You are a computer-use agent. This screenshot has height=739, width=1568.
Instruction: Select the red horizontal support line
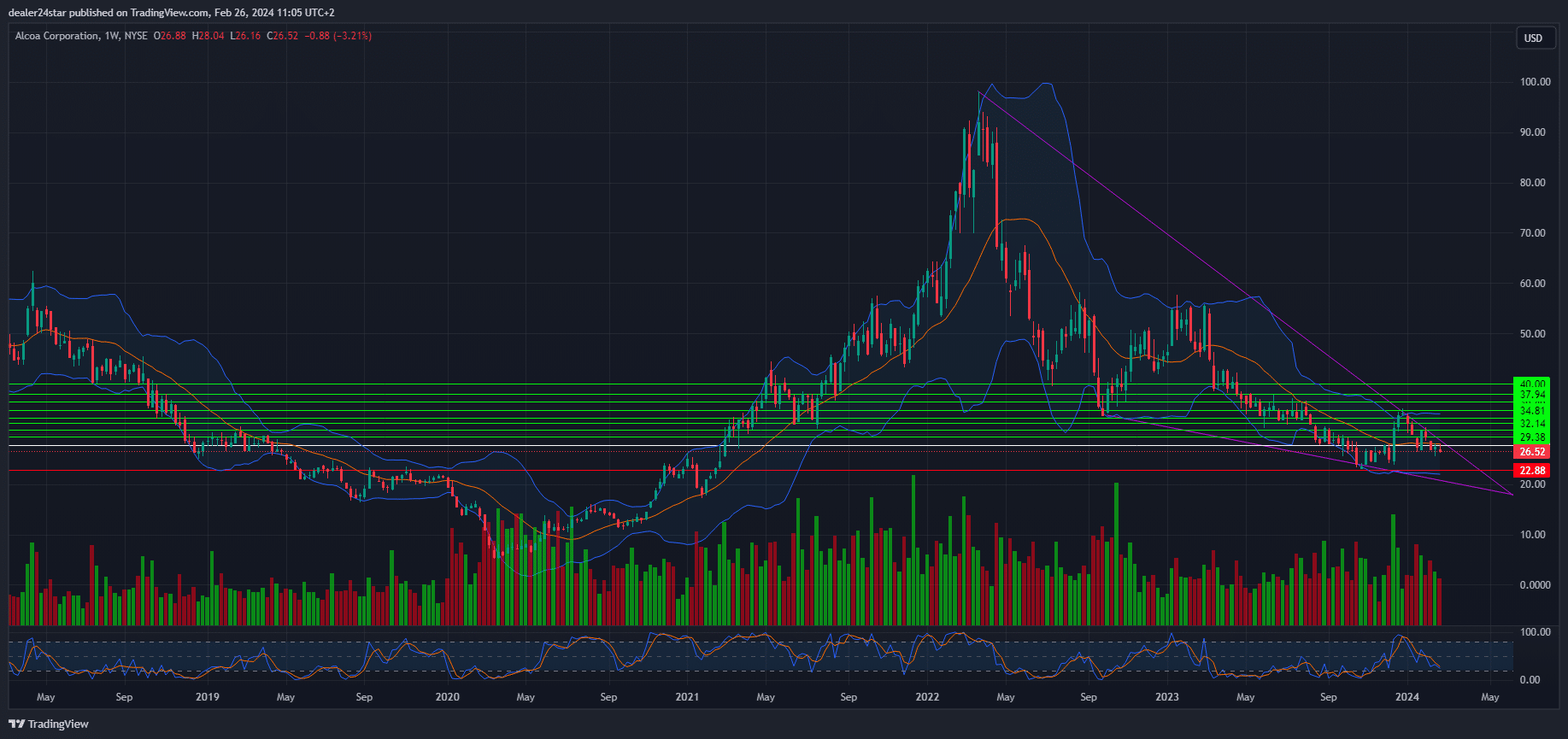coord(761,471)
